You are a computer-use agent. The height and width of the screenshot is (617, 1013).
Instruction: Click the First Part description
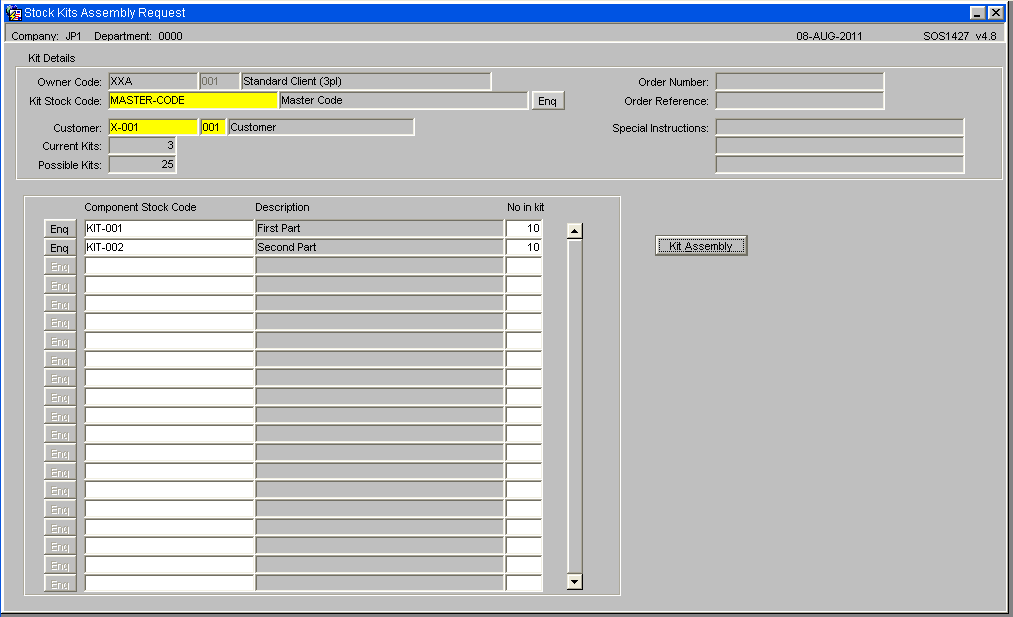(x=379, y=228)
